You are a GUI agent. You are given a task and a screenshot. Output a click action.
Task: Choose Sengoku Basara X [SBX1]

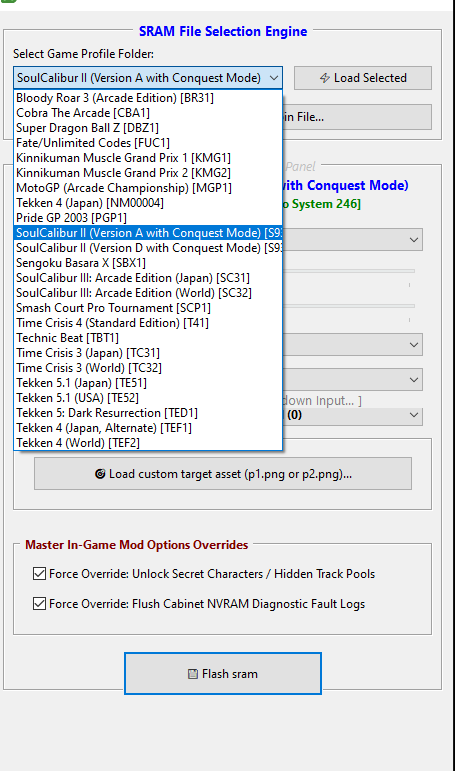pyautogui.click(x=148, y=263)
